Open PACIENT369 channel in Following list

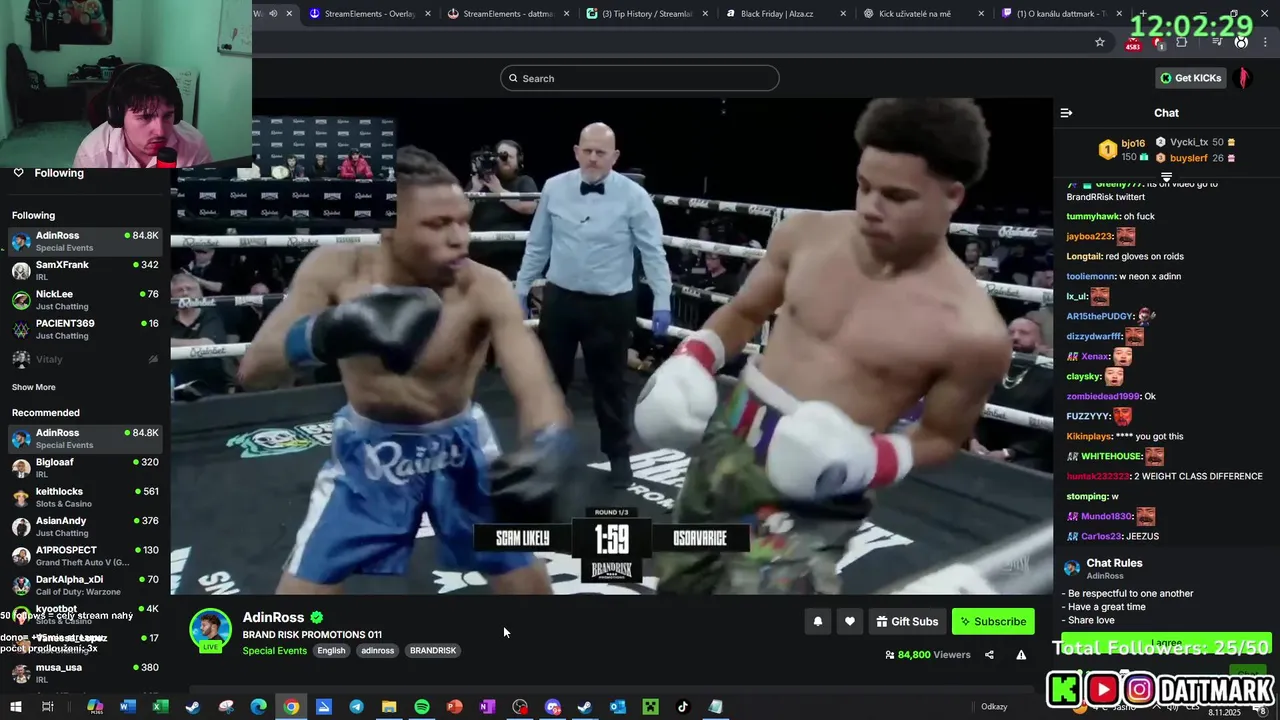(85, 329)
